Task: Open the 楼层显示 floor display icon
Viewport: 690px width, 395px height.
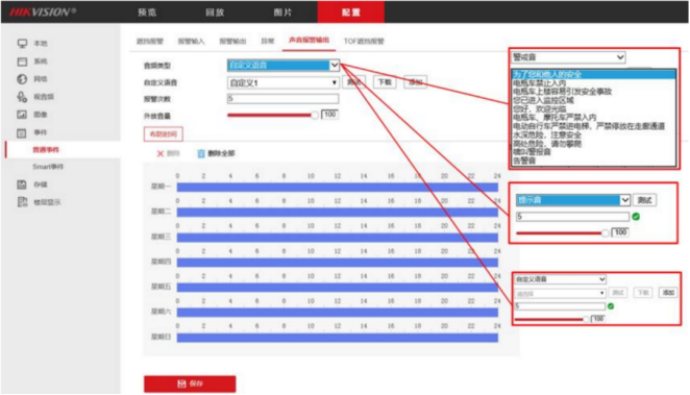Action: click(x=22, y=202)
